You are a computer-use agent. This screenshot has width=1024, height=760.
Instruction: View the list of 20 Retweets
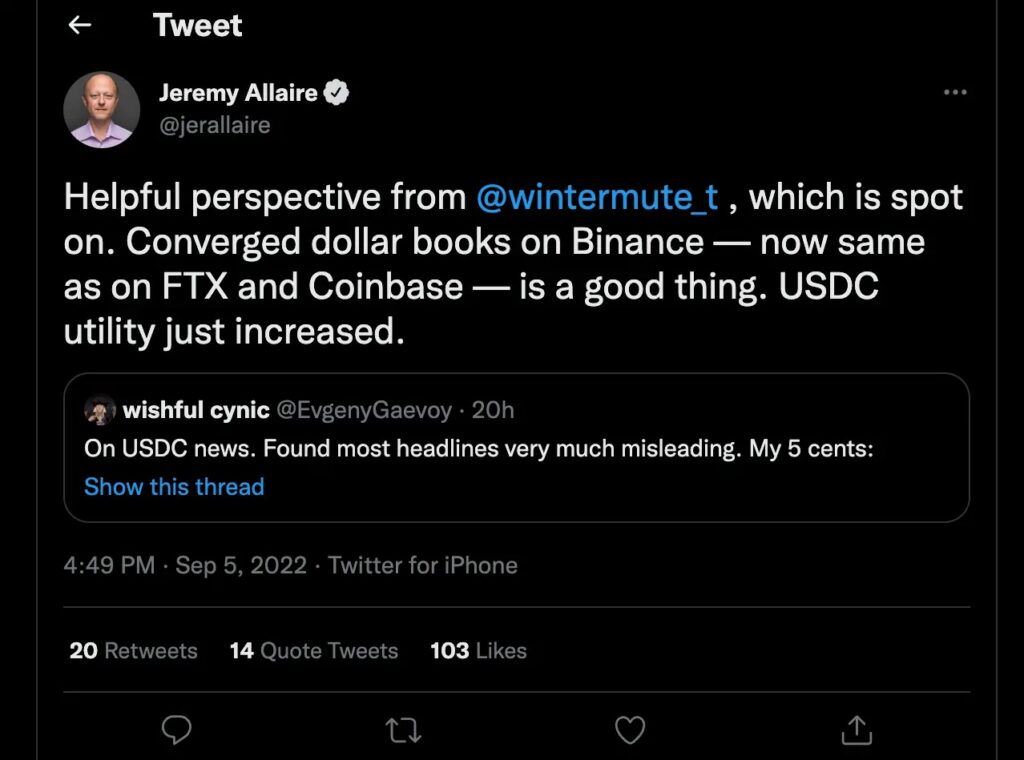click(x=131, y=651)
